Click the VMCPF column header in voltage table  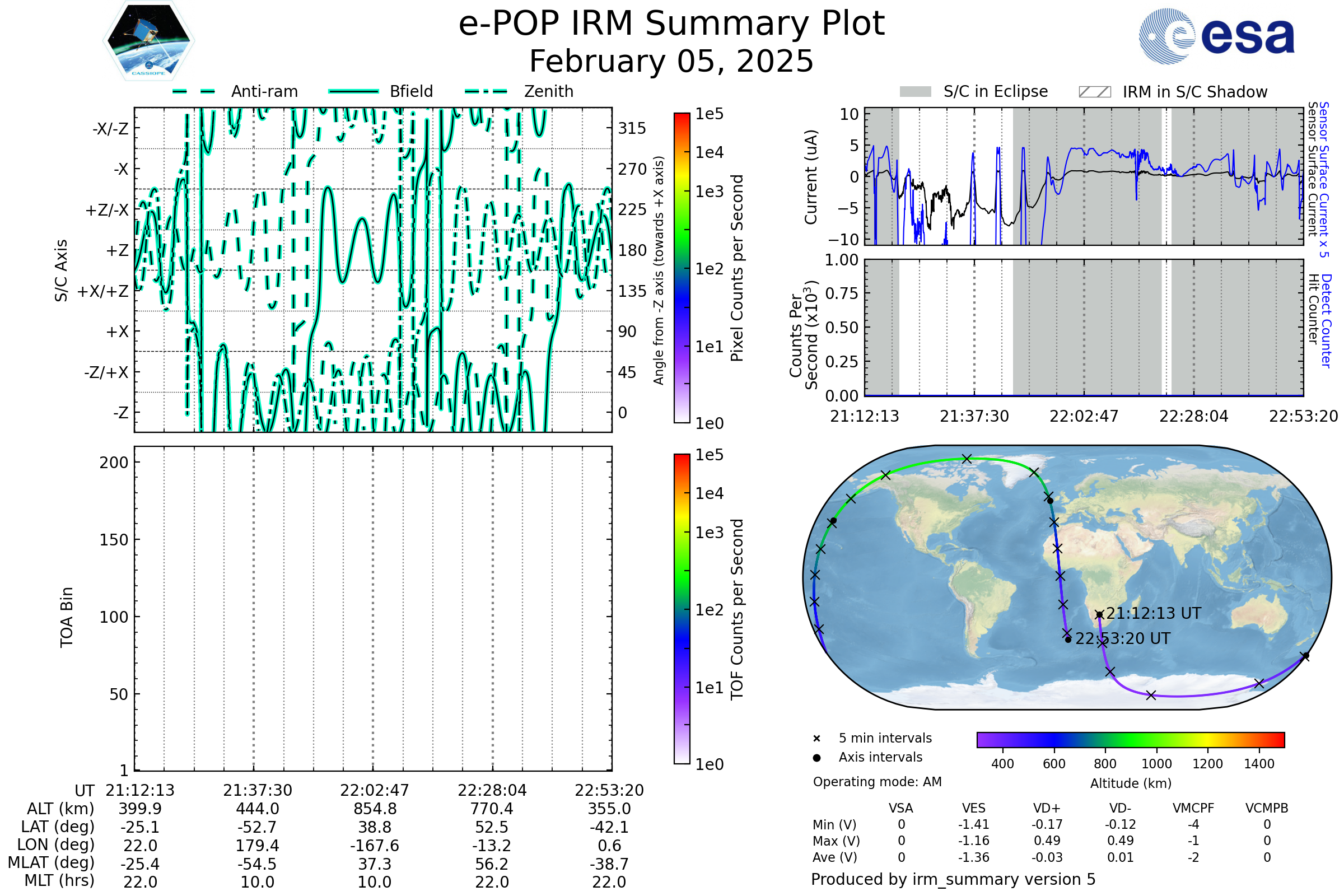tap(1193, 809)
